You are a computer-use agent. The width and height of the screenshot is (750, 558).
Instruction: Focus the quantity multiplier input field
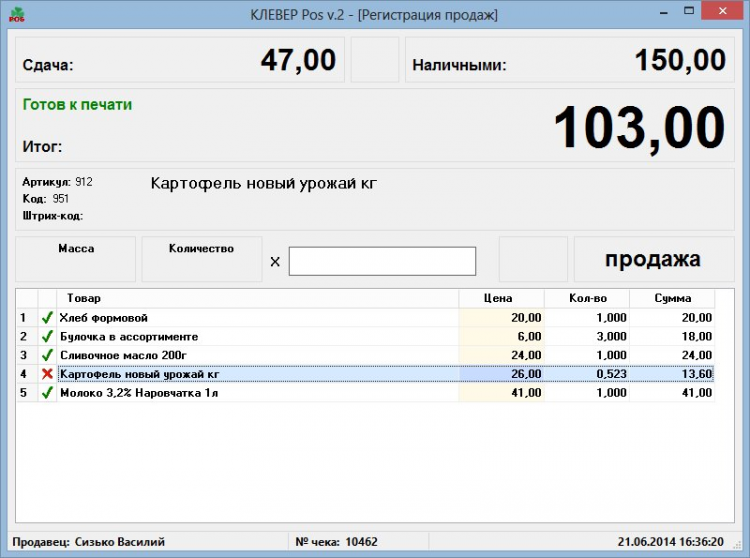382,261
